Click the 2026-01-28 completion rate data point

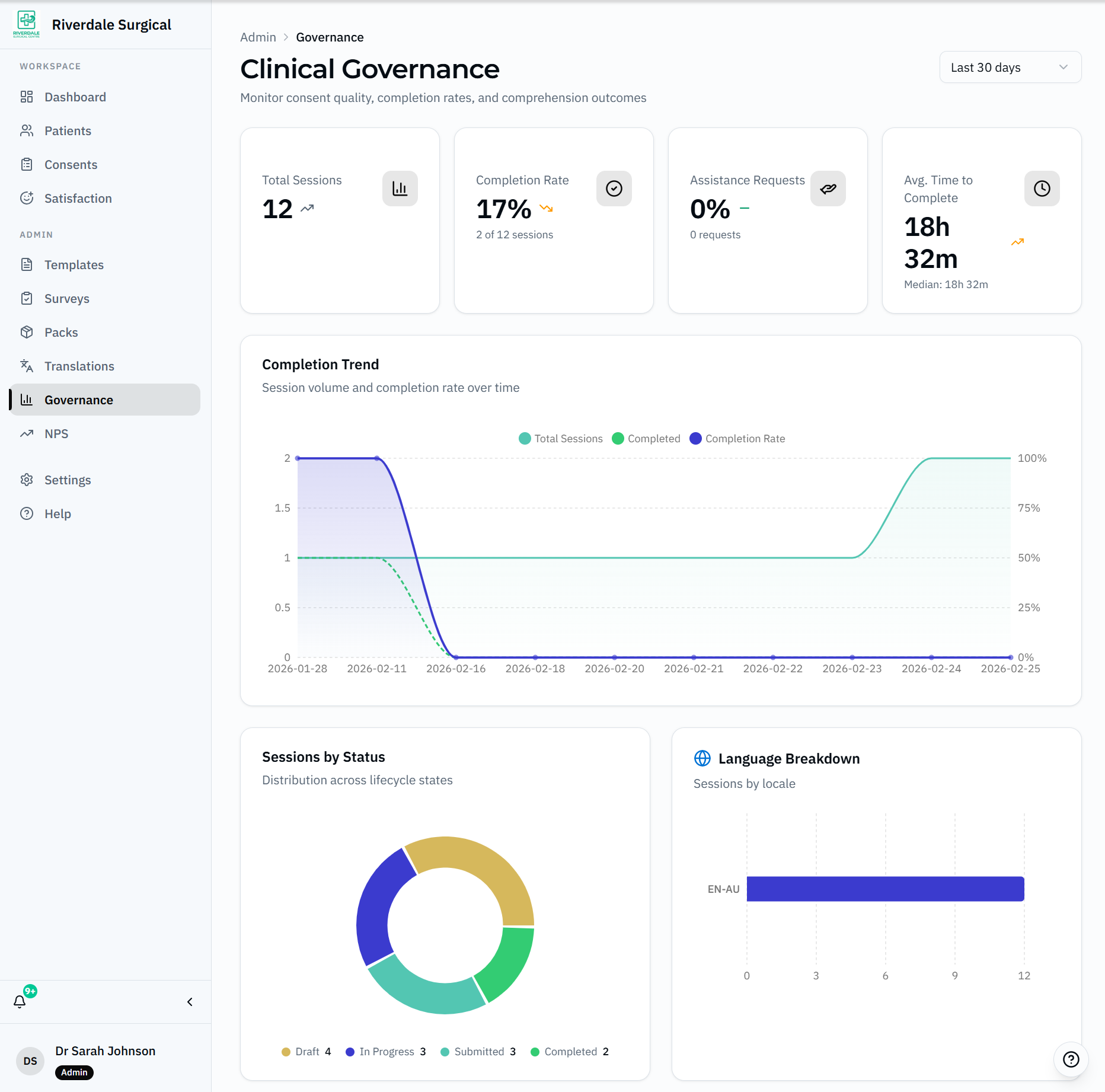[298, 458]
